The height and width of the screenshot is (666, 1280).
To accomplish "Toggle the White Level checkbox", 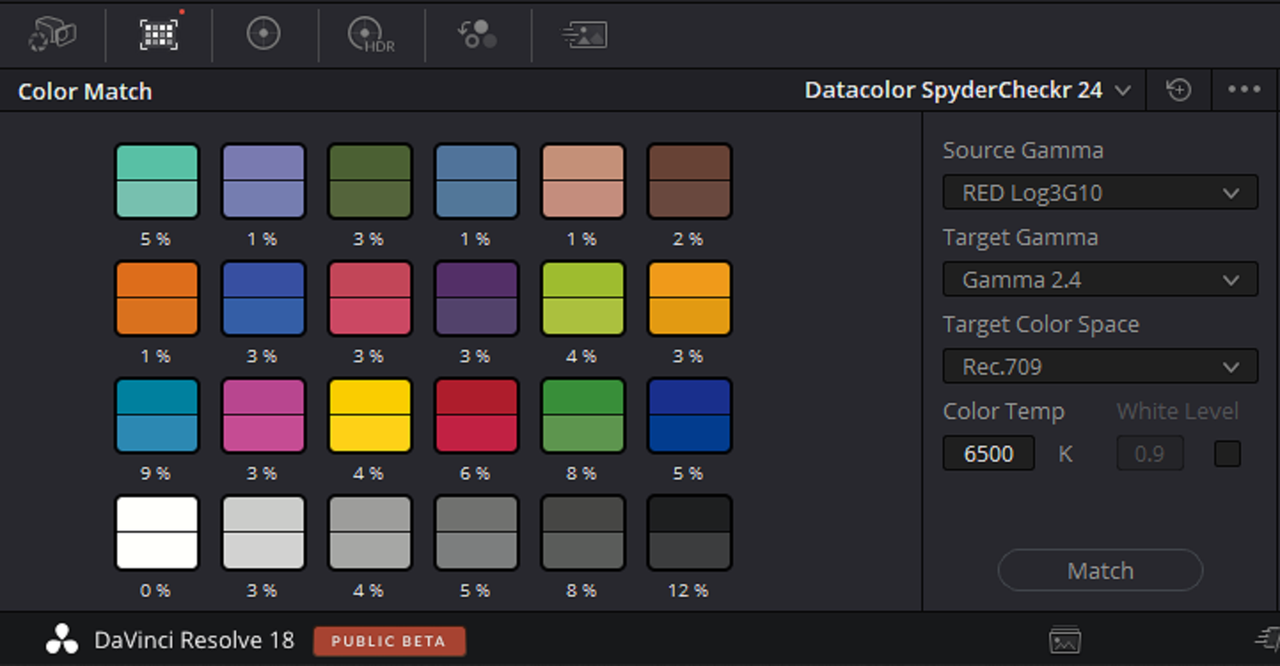I will (1227, 454).
